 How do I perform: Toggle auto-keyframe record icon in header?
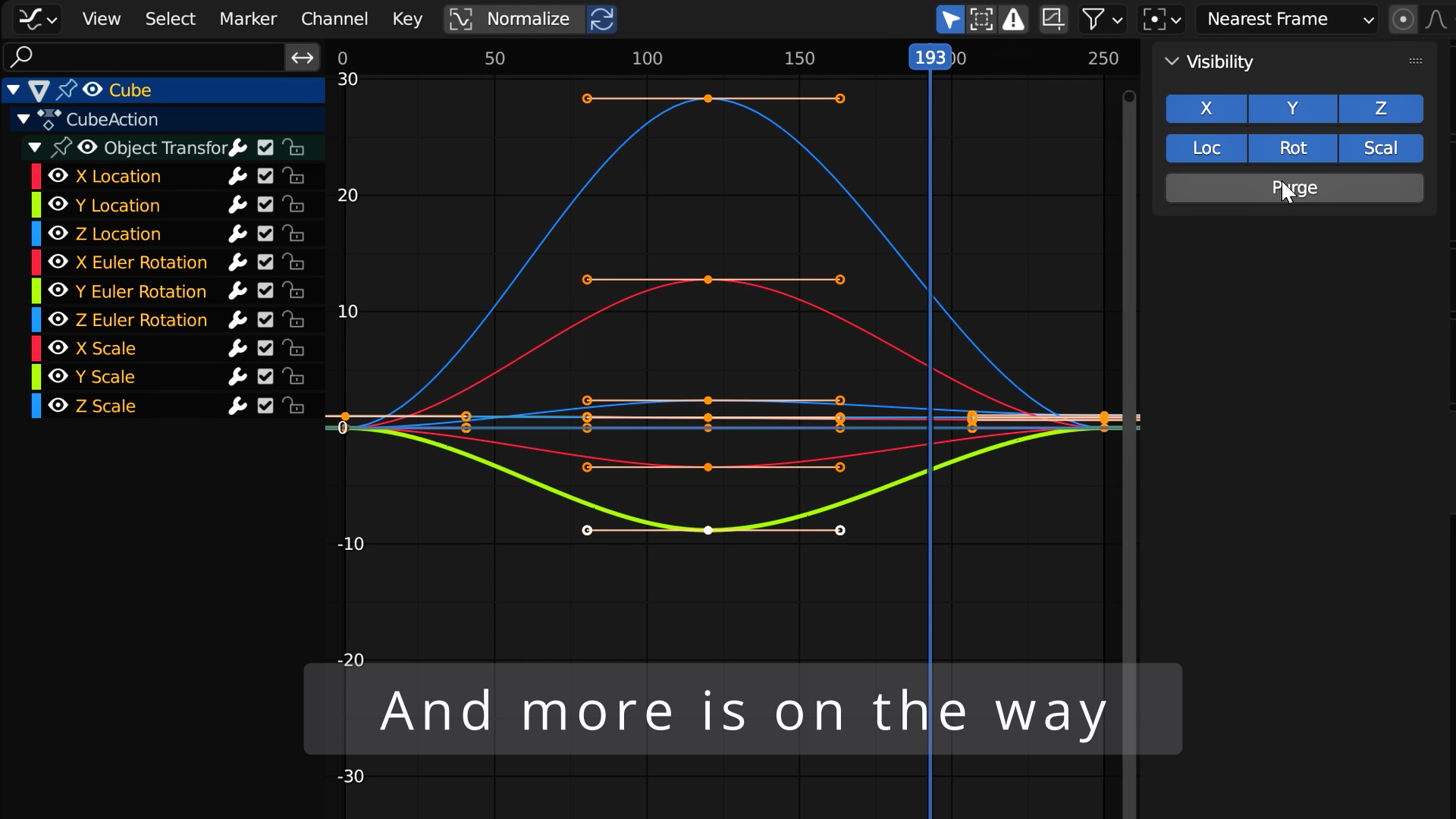pos(1404,19)
